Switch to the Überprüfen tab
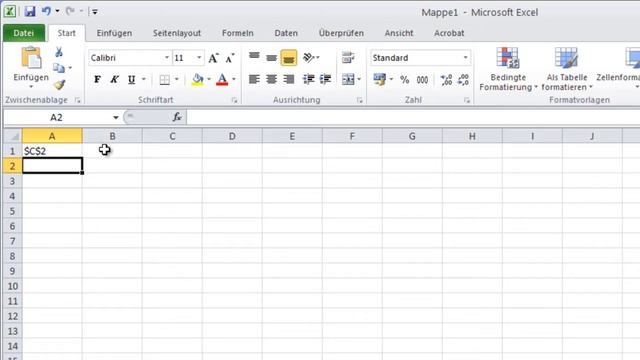The image size is (640, 360). coord(341,33)
